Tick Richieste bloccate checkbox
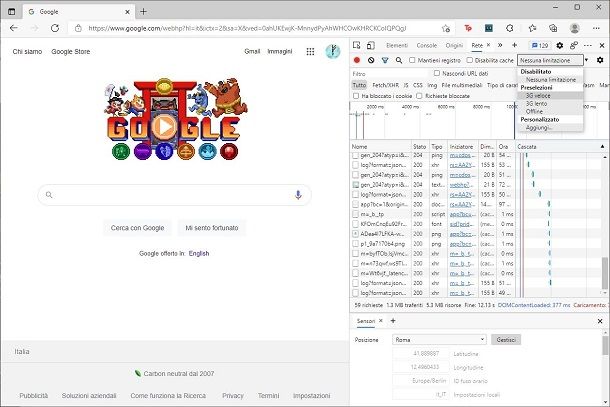This screenshot has width=610, height=407. (419, 96)
